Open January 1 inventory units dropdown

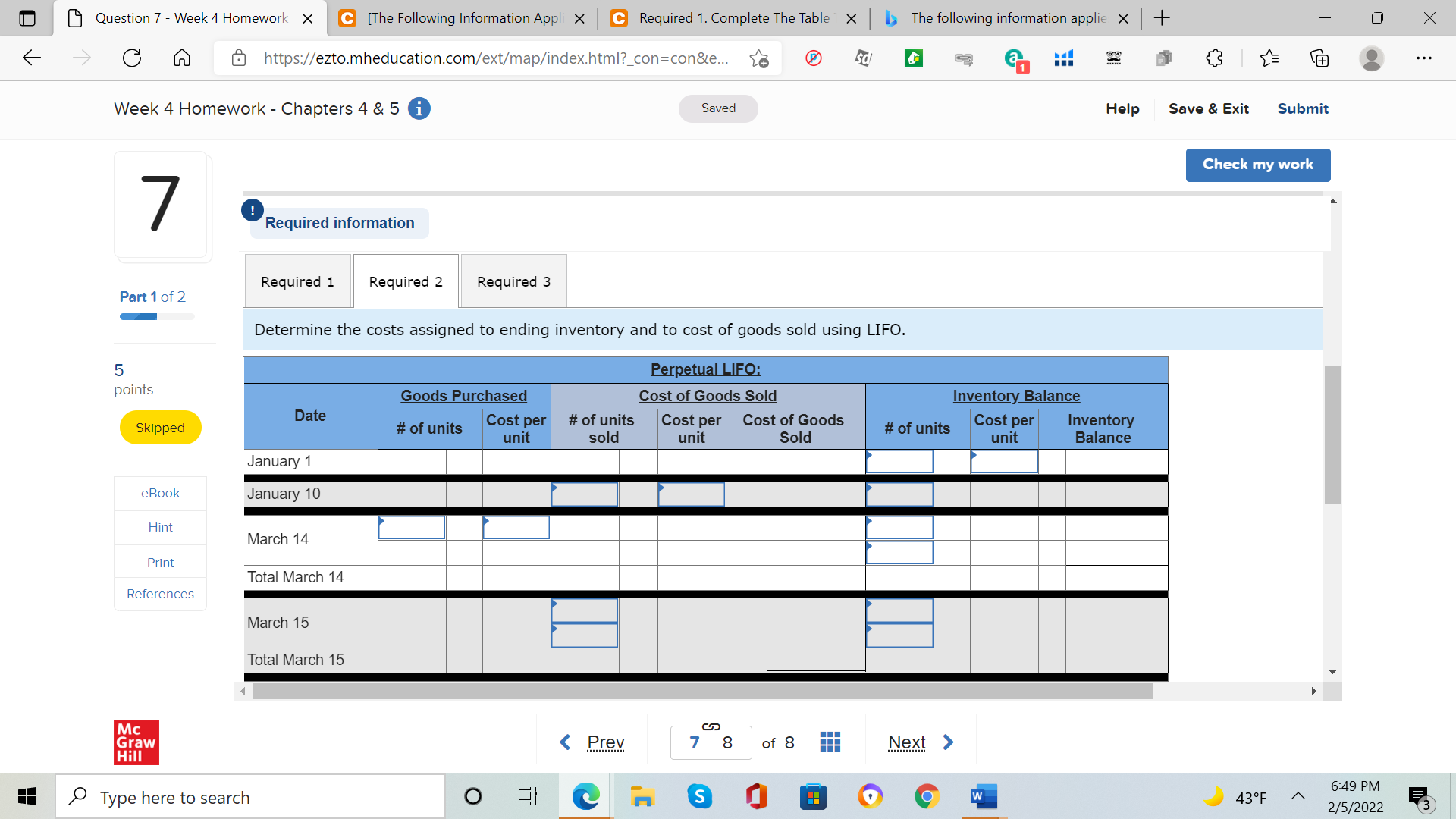(x=899, y=461)
